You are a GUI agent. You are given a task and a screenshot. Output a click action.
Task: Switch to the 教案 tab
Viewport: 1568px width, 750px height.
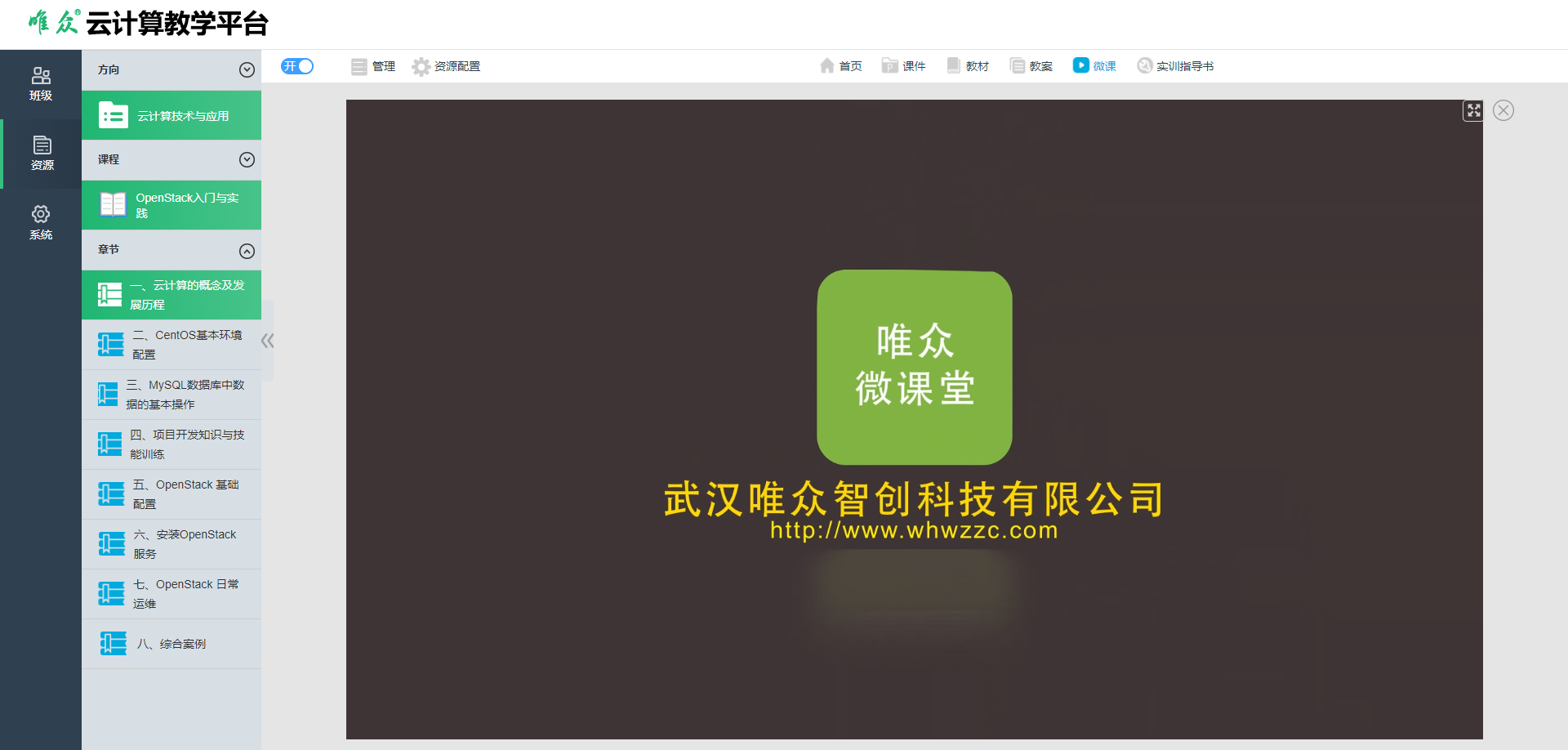(x=1031, y=65)
